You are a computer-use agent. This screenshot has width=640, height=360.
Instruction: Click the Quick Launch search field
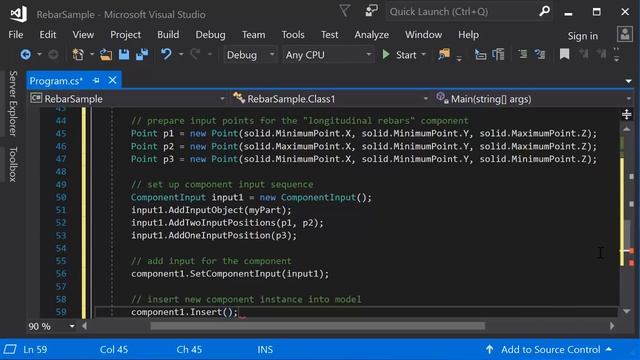[x=462, y=11]
